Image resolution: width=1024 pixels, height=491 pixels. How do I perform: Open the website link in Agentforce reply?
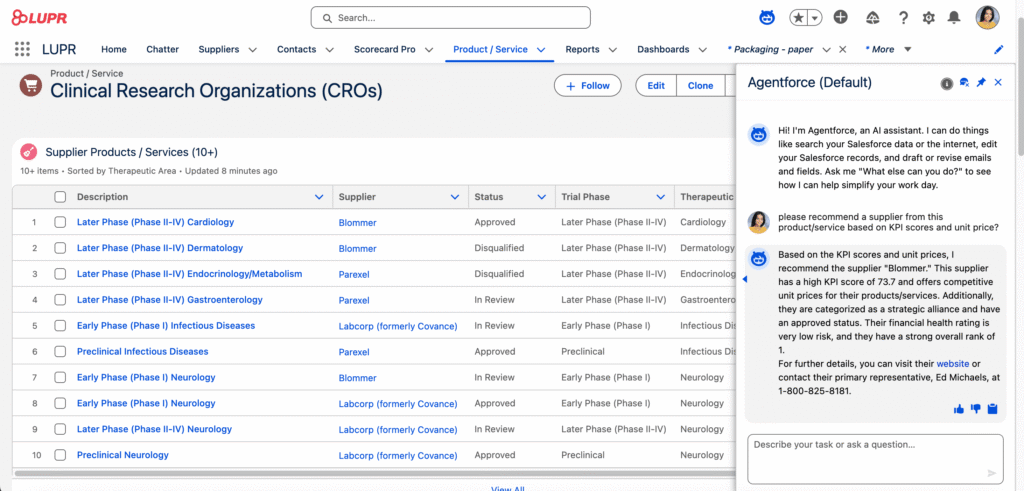[953, 363]
